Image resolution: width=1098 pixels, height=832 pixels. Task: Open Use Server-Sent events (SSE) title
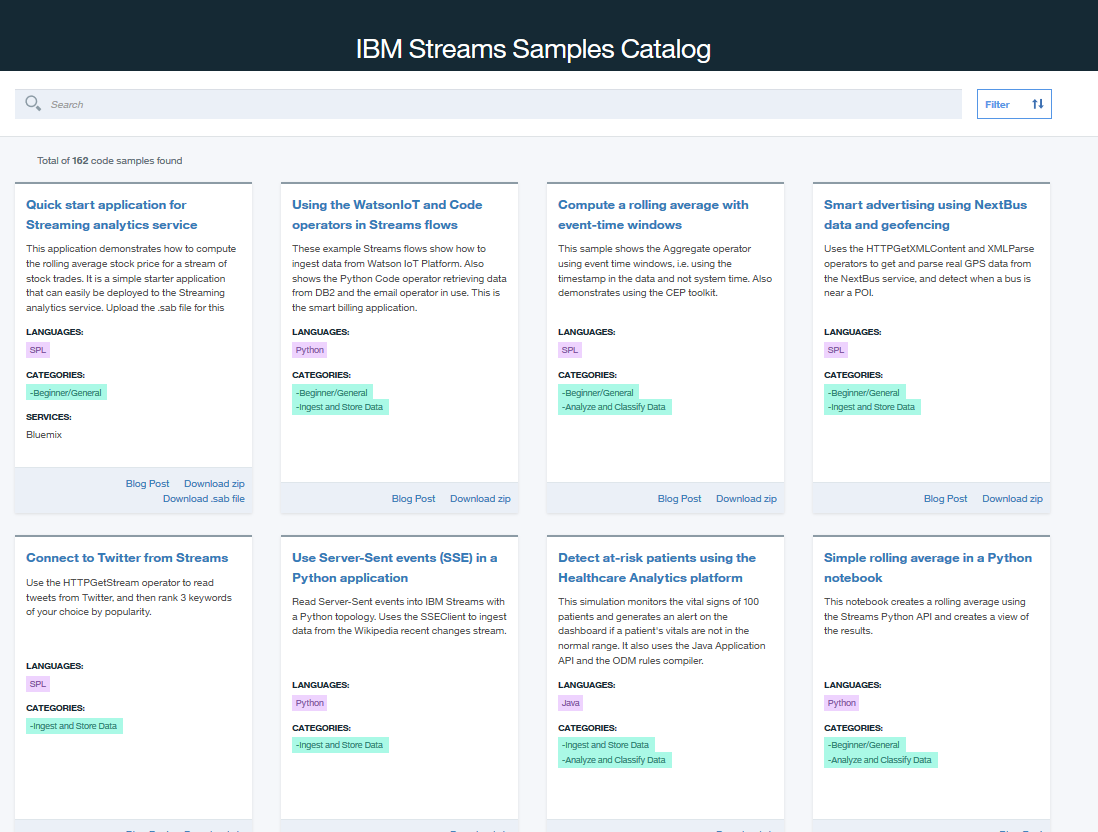point(394,567)
